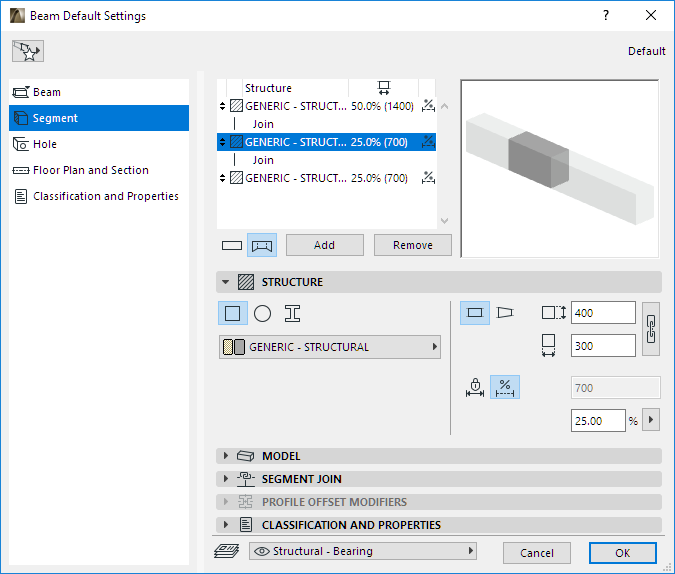Click the segment length column header icon

384,88
